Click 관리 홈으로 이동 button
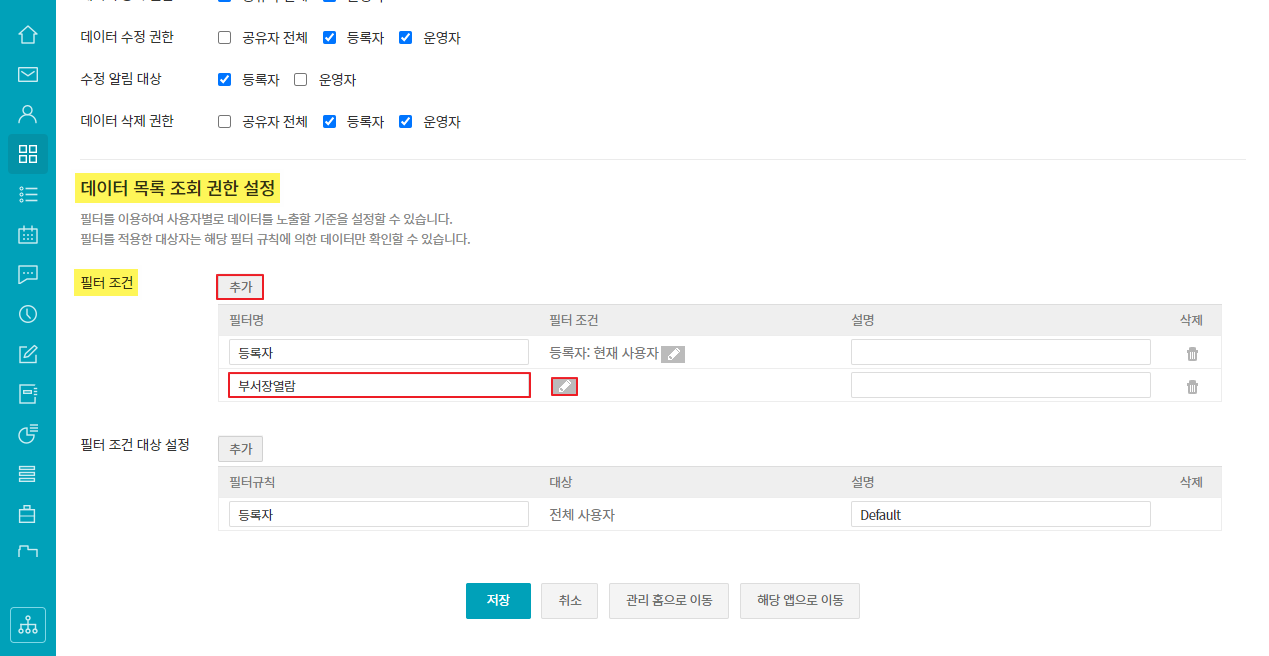This screenshot has width=1269, height=656. [668, 601]
